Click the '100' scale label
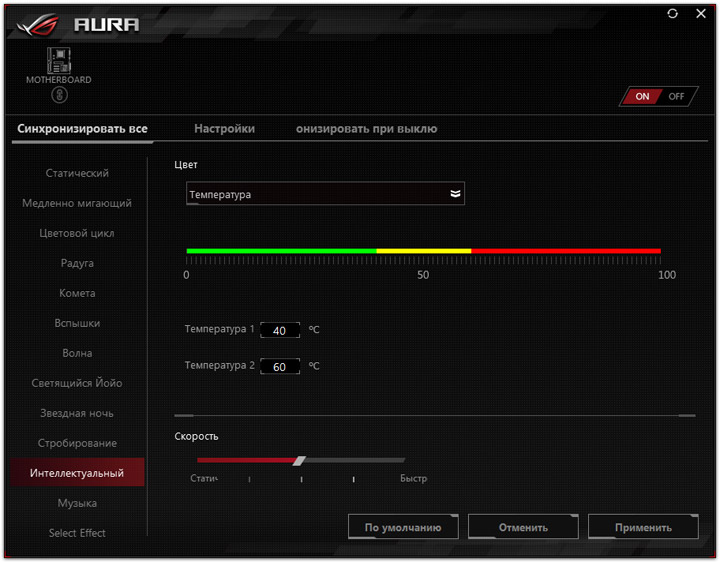The width and height of the screenshot is (720, 562). click(667, 275)
